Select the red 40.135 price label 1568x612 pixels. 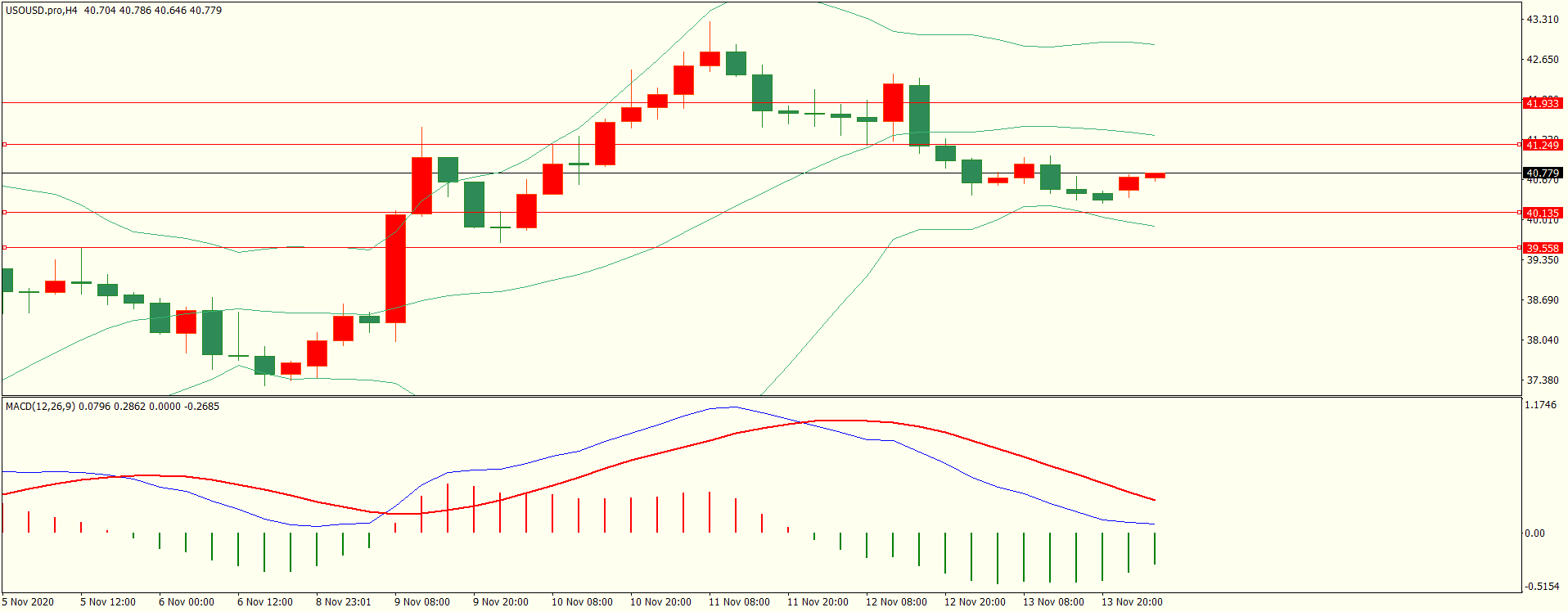tap(1543, 214)
